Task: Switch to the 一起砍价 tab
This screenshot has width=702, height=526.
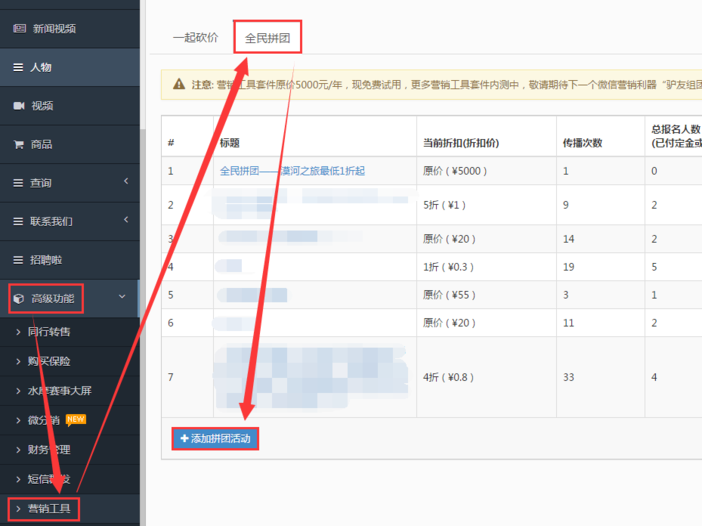Action: coord(195,38)
